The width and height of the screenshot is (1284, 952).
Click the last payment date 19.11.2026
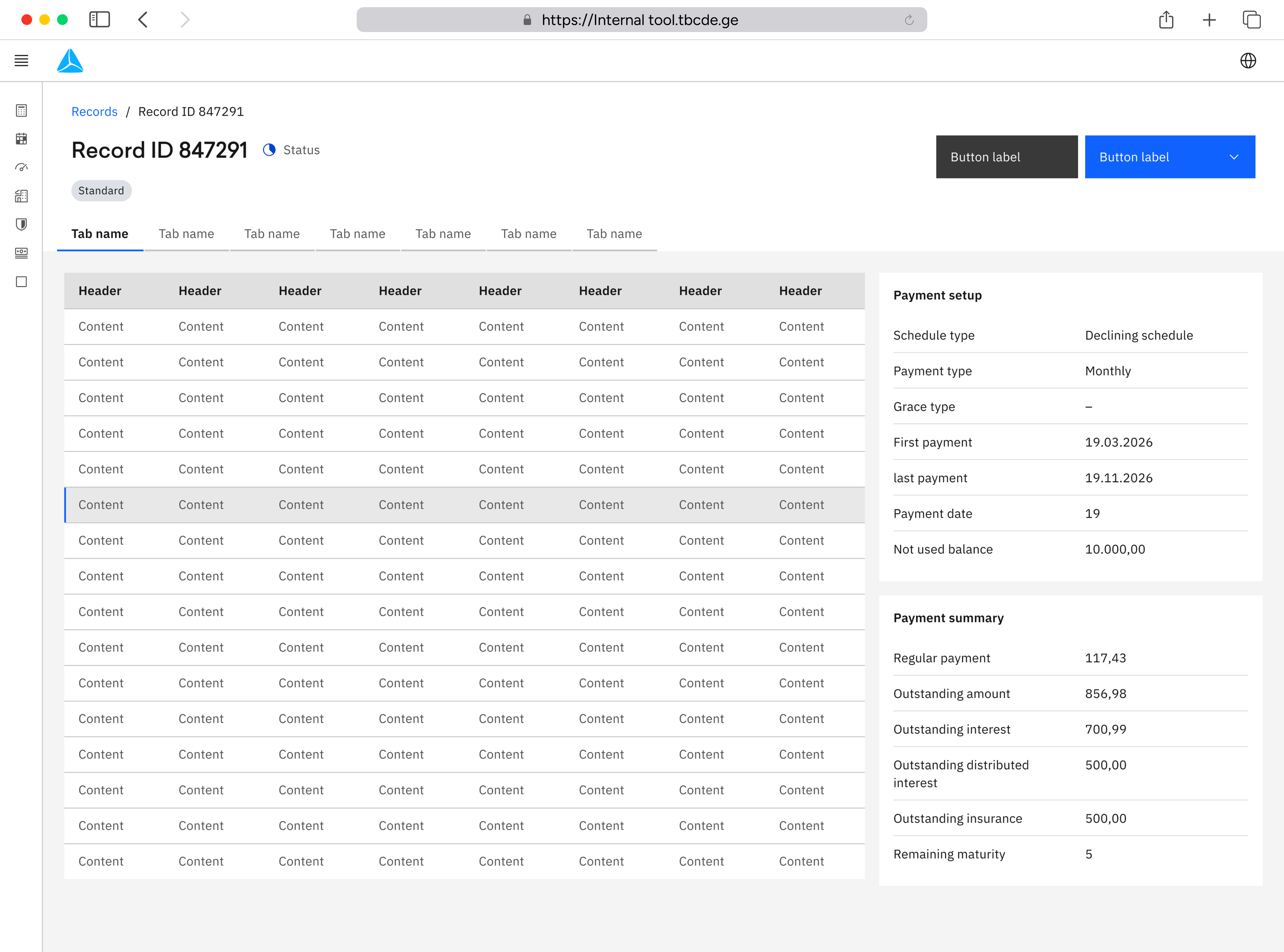(1118, 478)
